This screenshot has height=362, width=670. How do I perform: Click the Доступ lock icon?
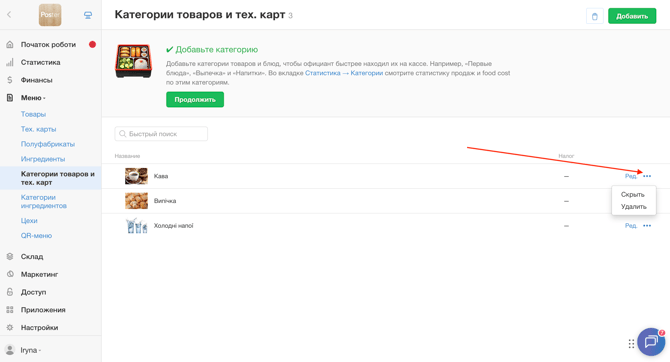(x=10, y=292)
